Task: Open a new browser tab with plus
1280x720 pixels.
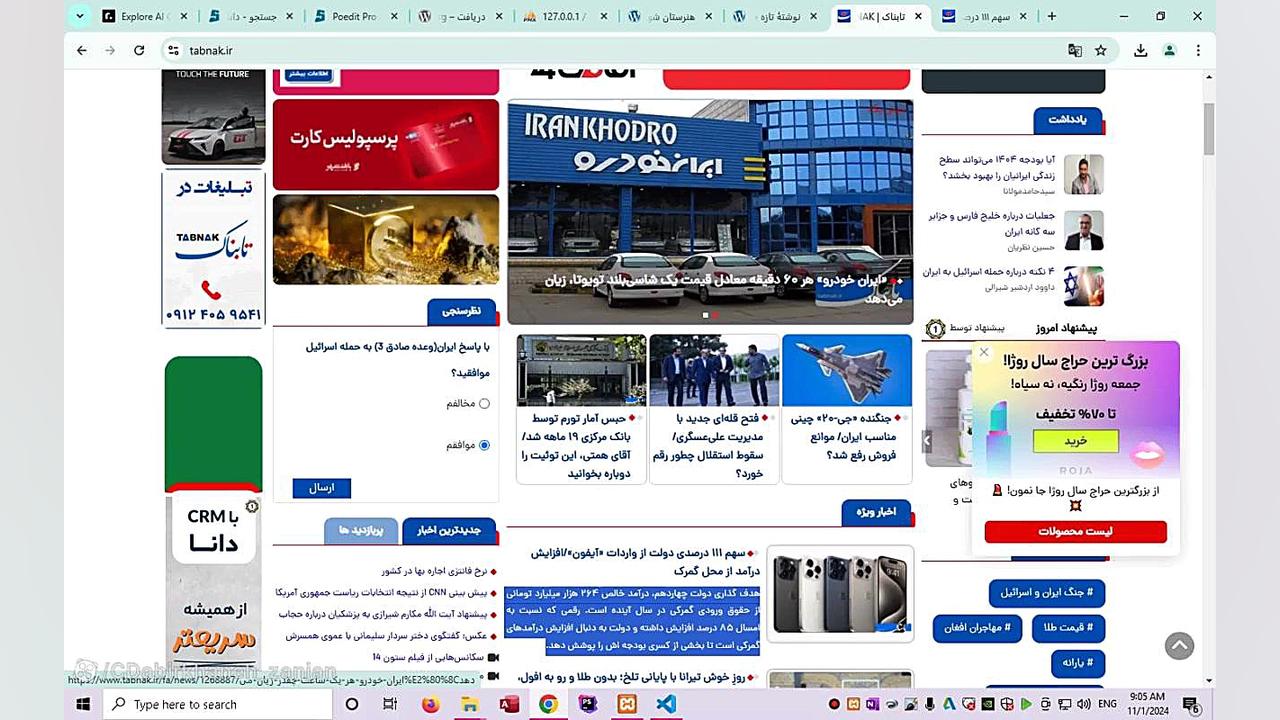Action: point(1051,16)
